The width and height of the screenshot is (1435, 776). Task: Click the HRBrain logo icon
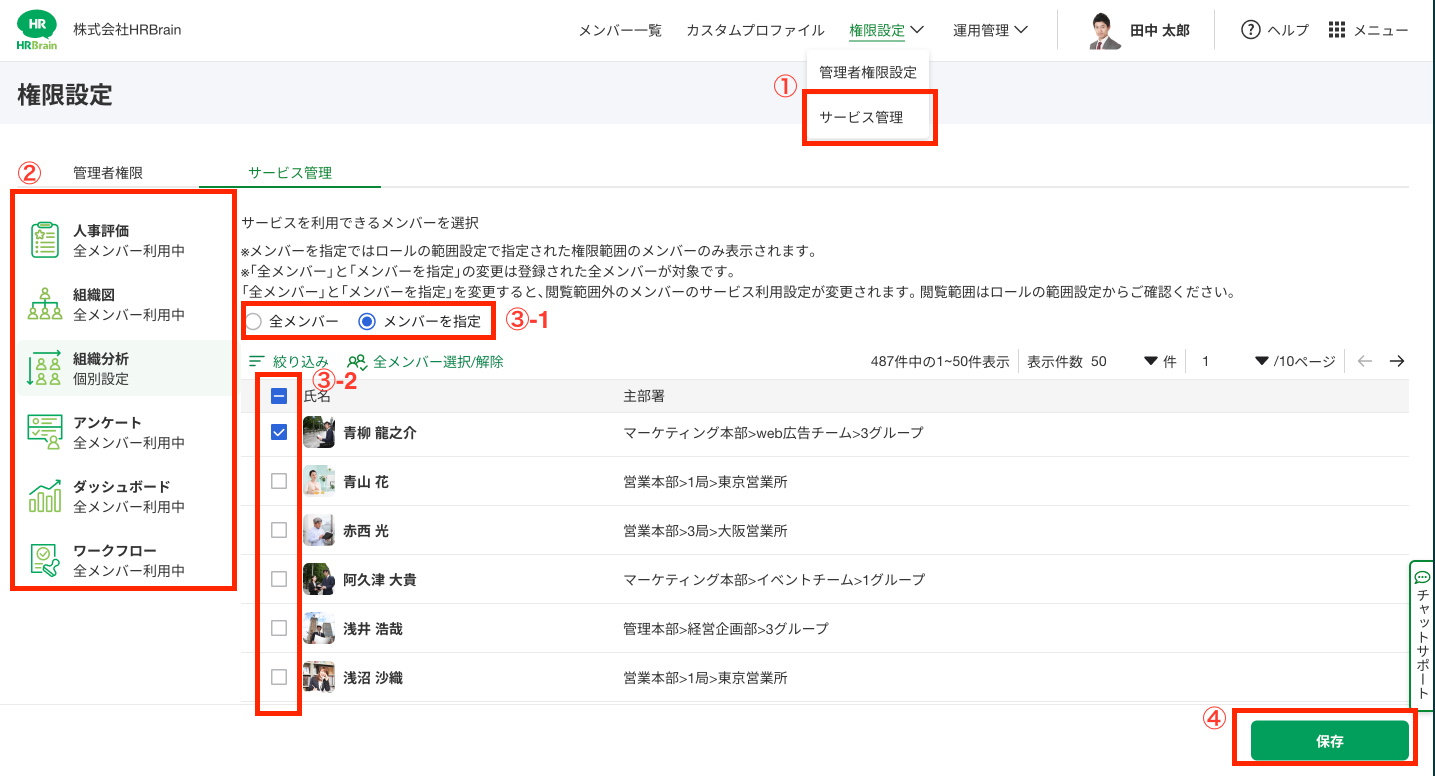38,30
